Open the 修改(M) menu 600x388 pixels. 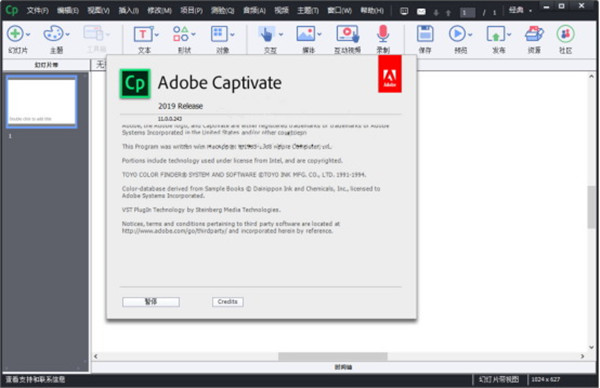[160, 10]
